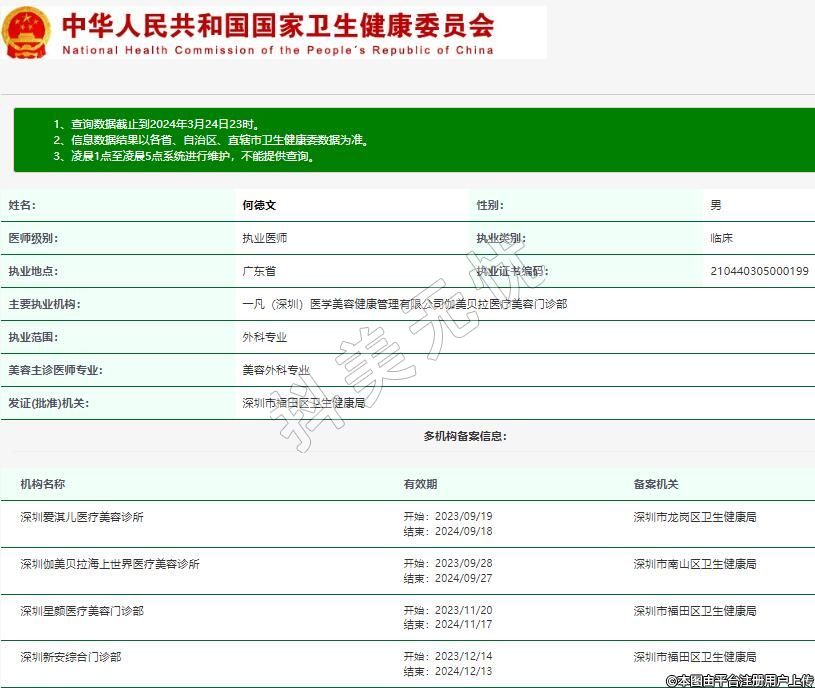815x688 pixels.
Task: Click the system maintenance notice line
Action: [x=185, y=156]
